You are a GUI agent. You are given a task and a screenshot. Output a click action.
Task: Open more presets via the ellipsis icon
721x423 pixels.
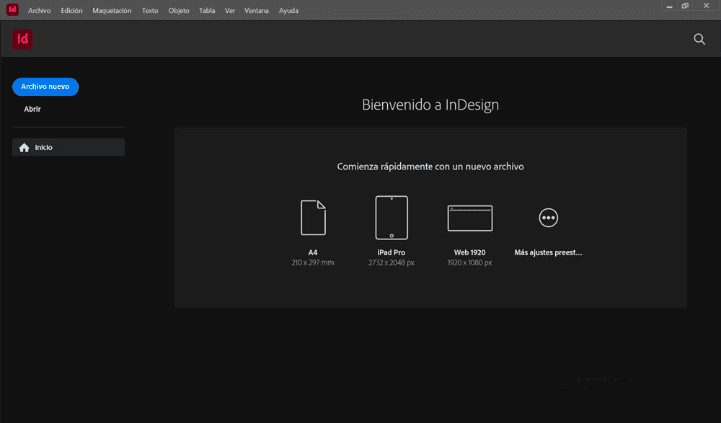[x=548, y=217]
